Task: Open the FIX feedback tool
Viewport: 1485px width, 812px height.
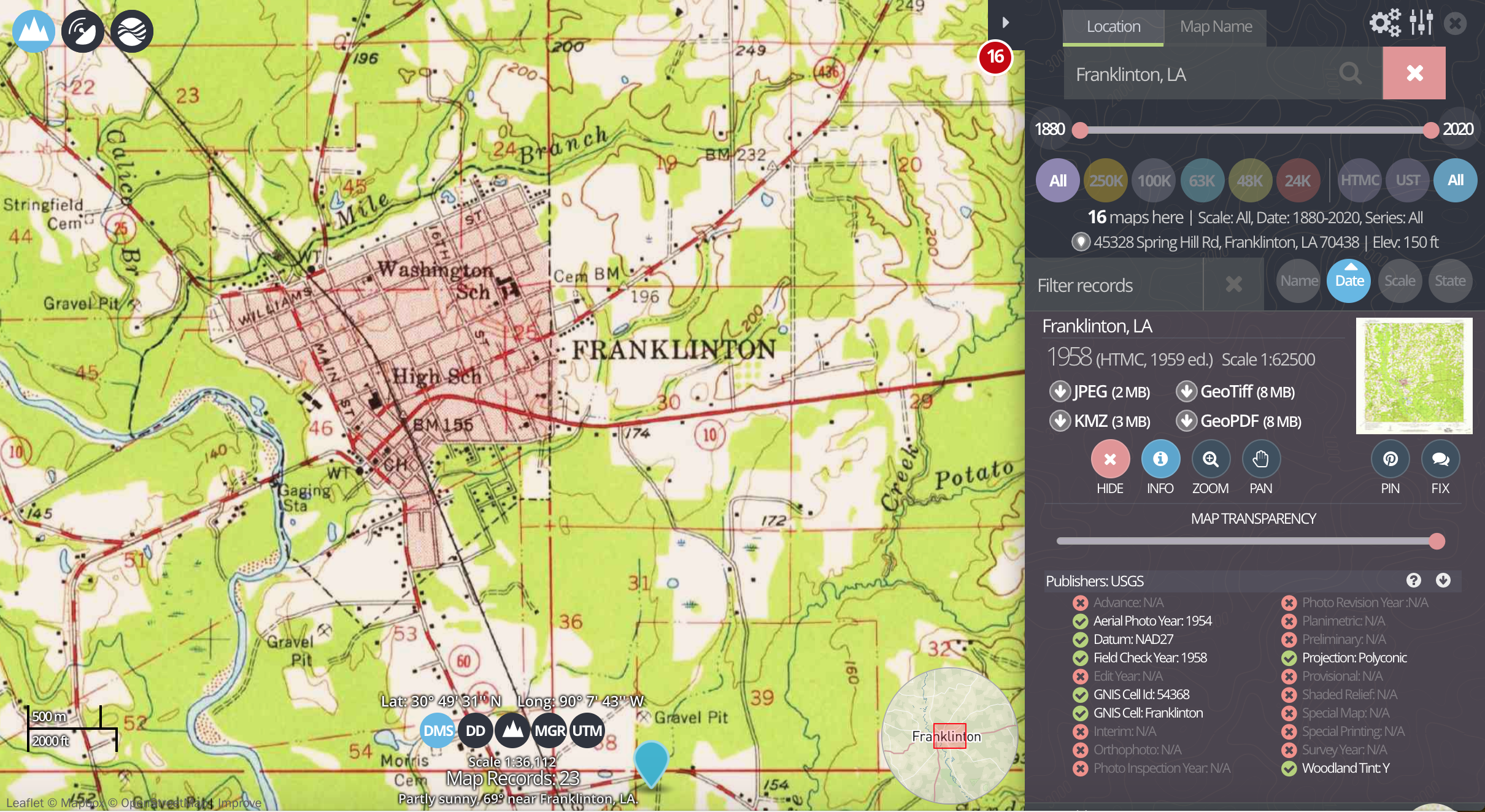Action: (1440, 458)
